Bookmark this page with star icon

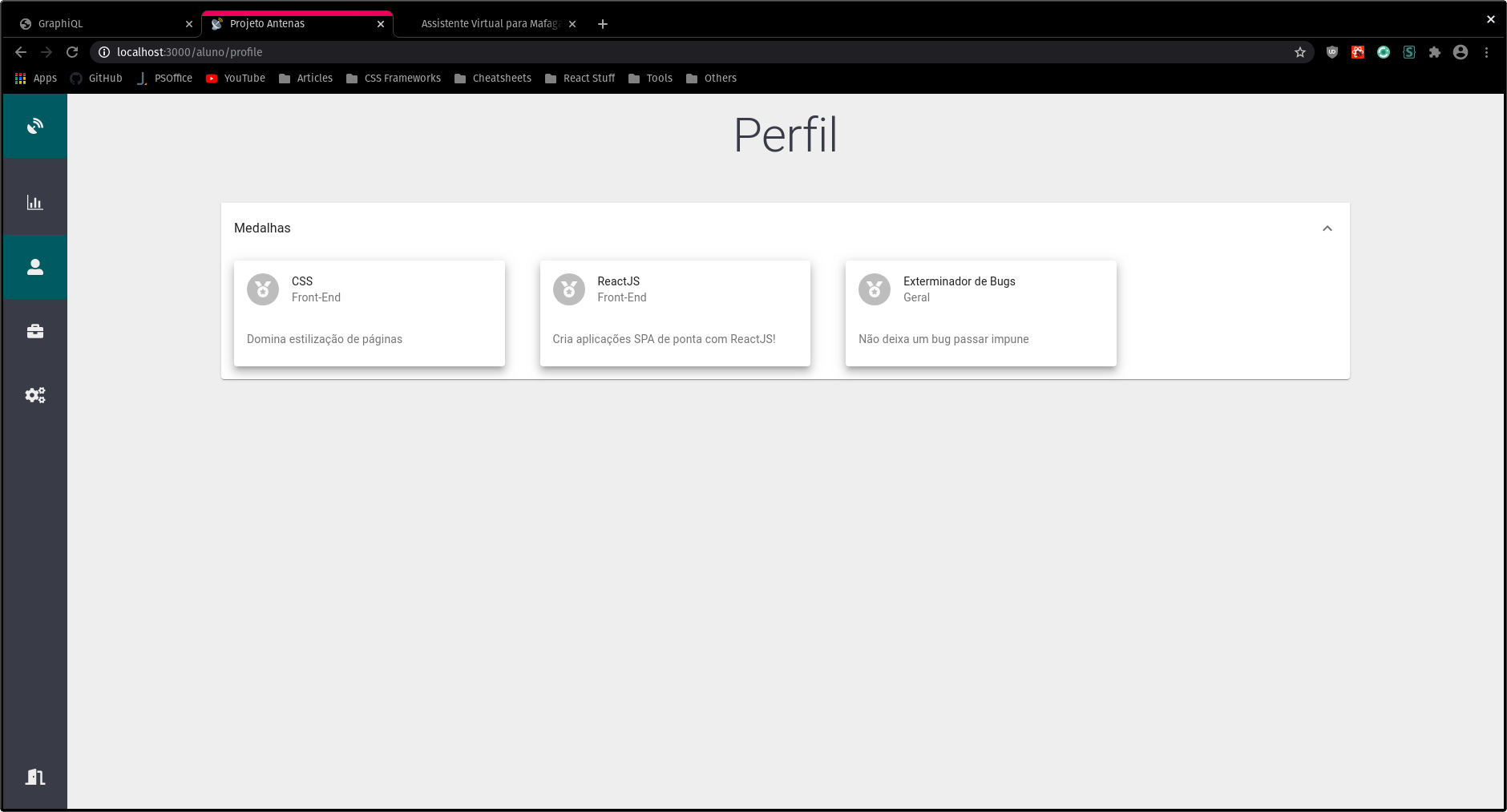[1300, 52]
